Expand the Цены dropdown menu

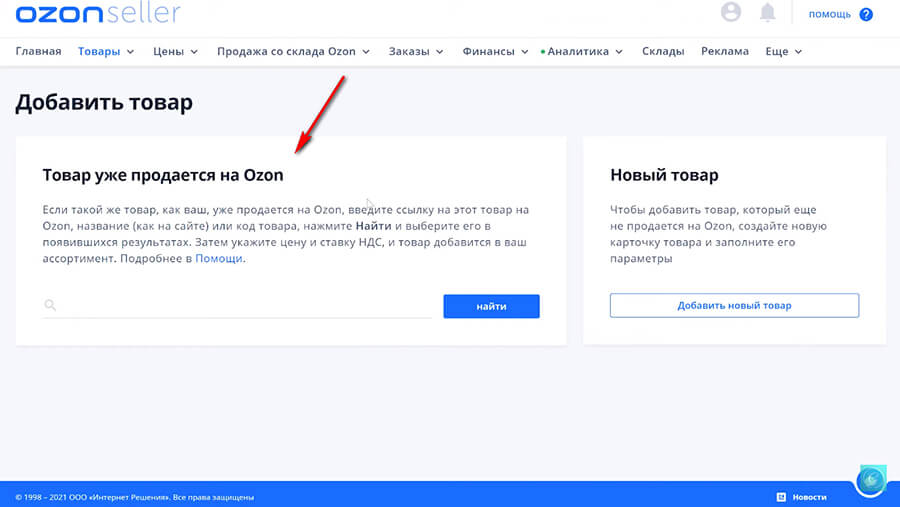(x=175, y=51)
